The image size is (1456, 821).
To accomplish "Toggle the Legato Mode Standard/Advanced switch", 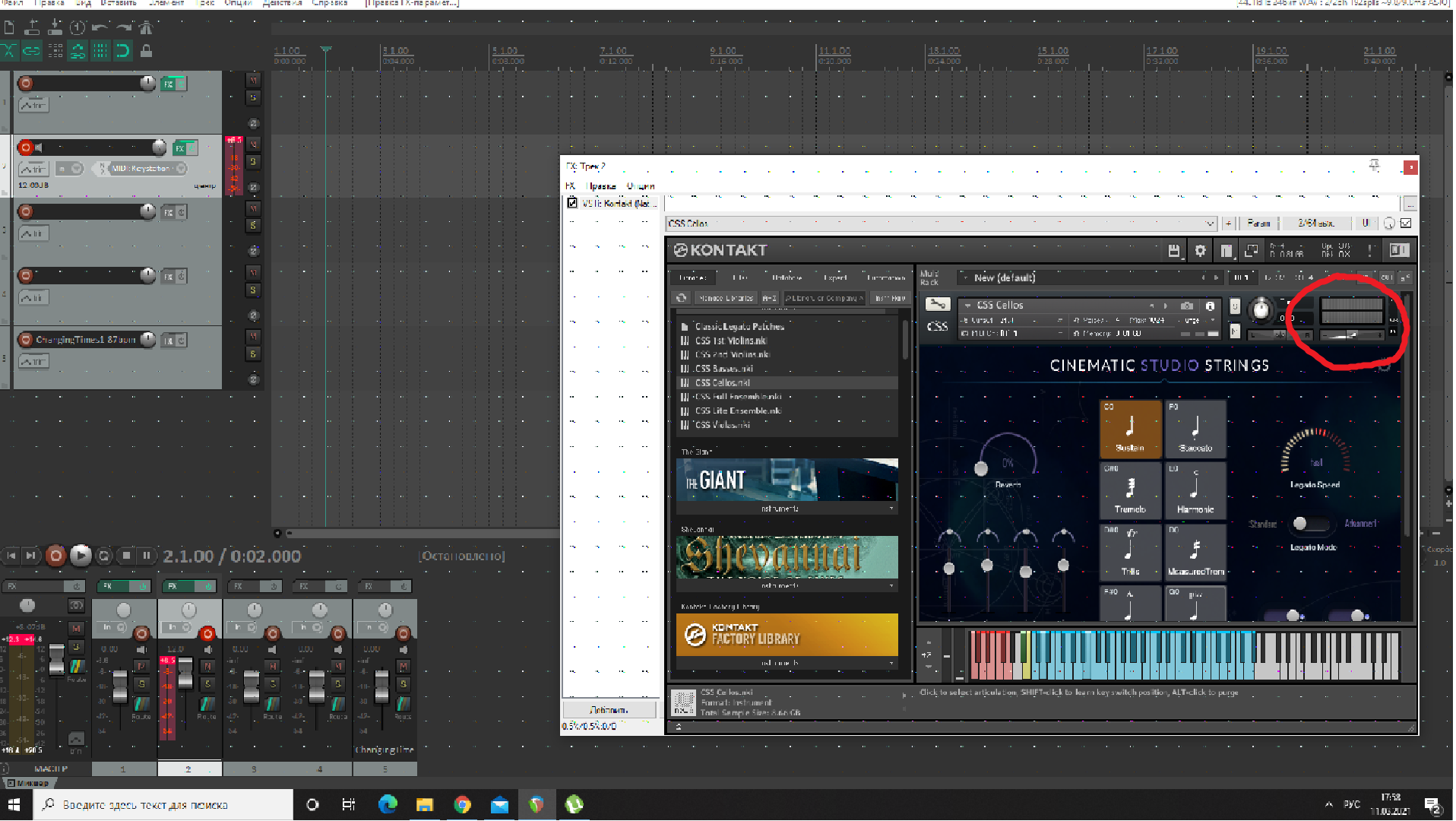I will [x=1310, y=524].
